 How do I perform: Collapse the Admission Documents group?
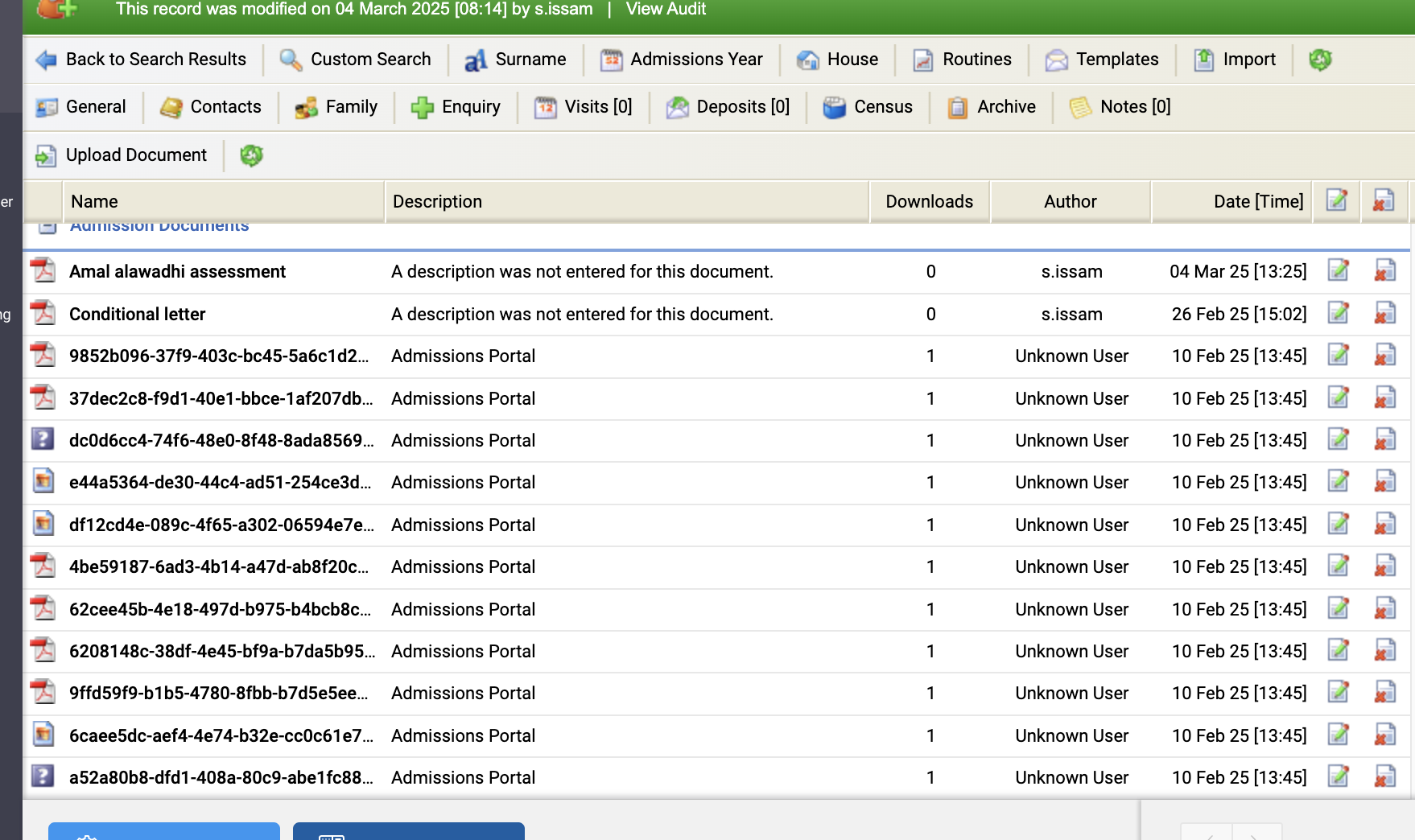(48, 227)
